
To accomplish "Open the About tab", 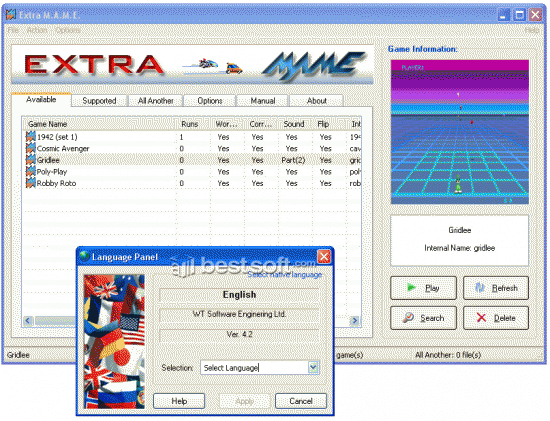I will 317,101.
